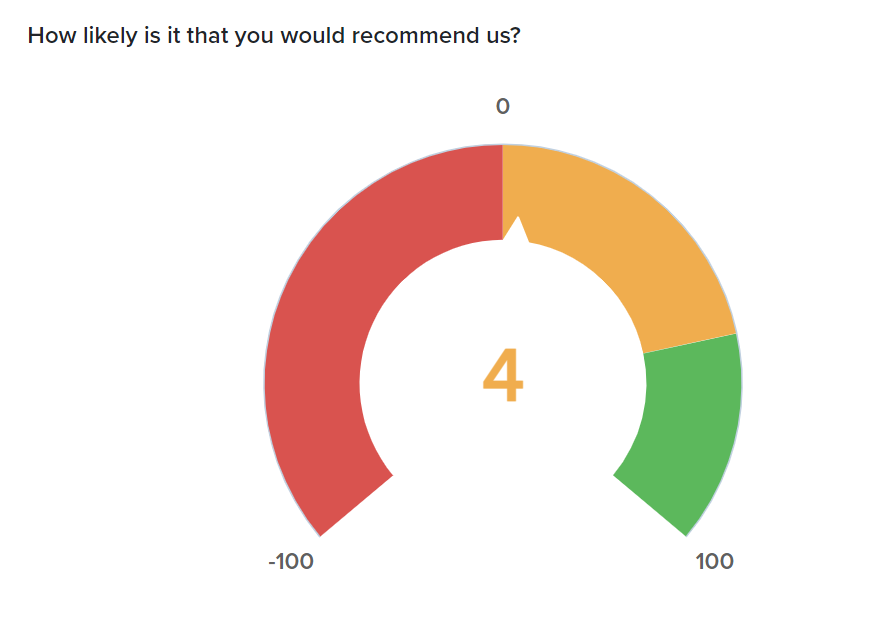Click the boundary where red meets orange
Image resolution: width=873 pixels, height=637 pixels.
tap(503, 192)
